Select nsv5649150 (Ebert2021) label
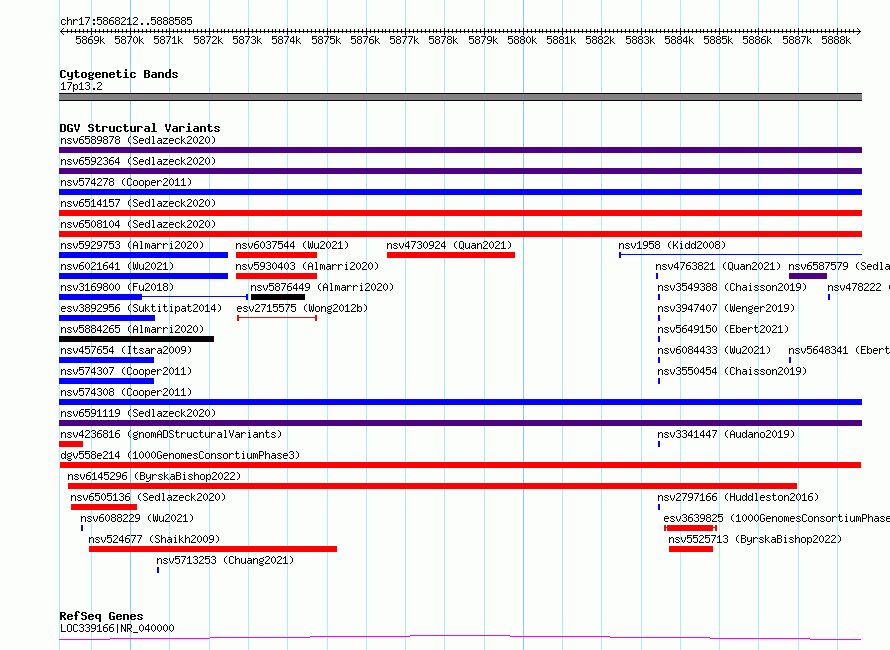 723,329
